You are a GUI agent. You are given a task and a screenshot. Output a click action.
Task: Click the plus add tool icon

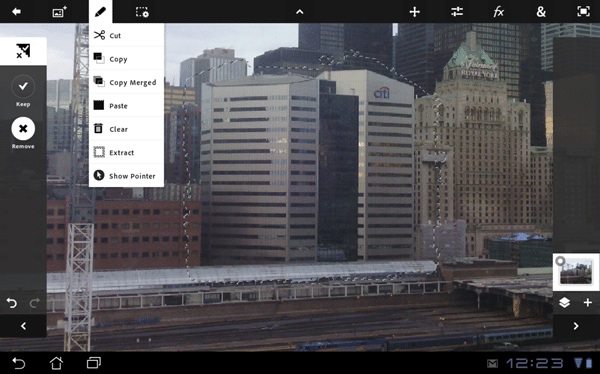tap(414, 12)
